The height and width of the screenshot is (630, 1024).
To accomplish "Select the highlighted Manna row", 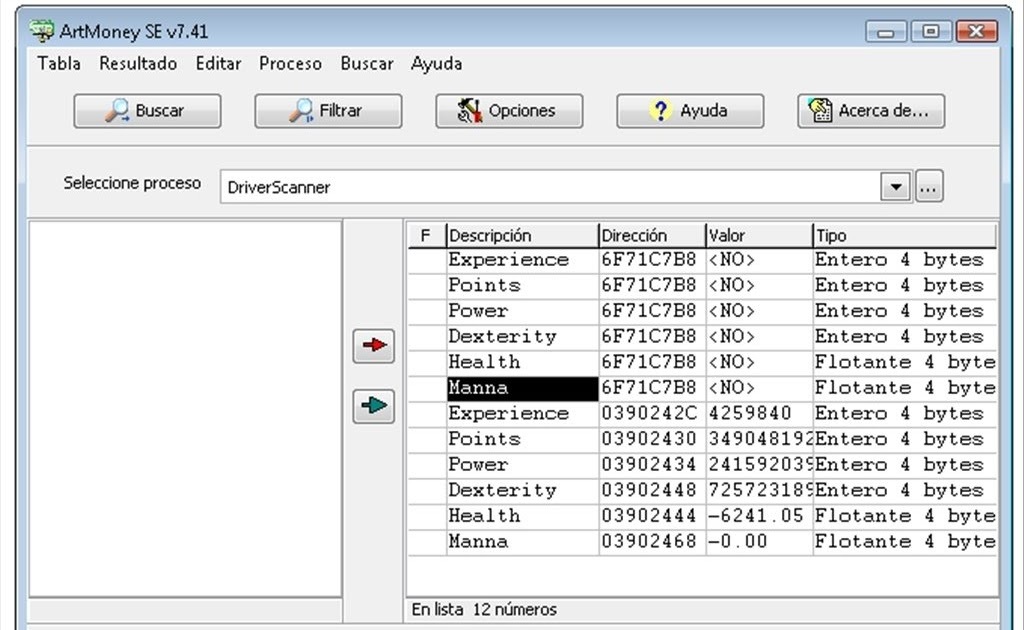I will click(x=703, y=388).
